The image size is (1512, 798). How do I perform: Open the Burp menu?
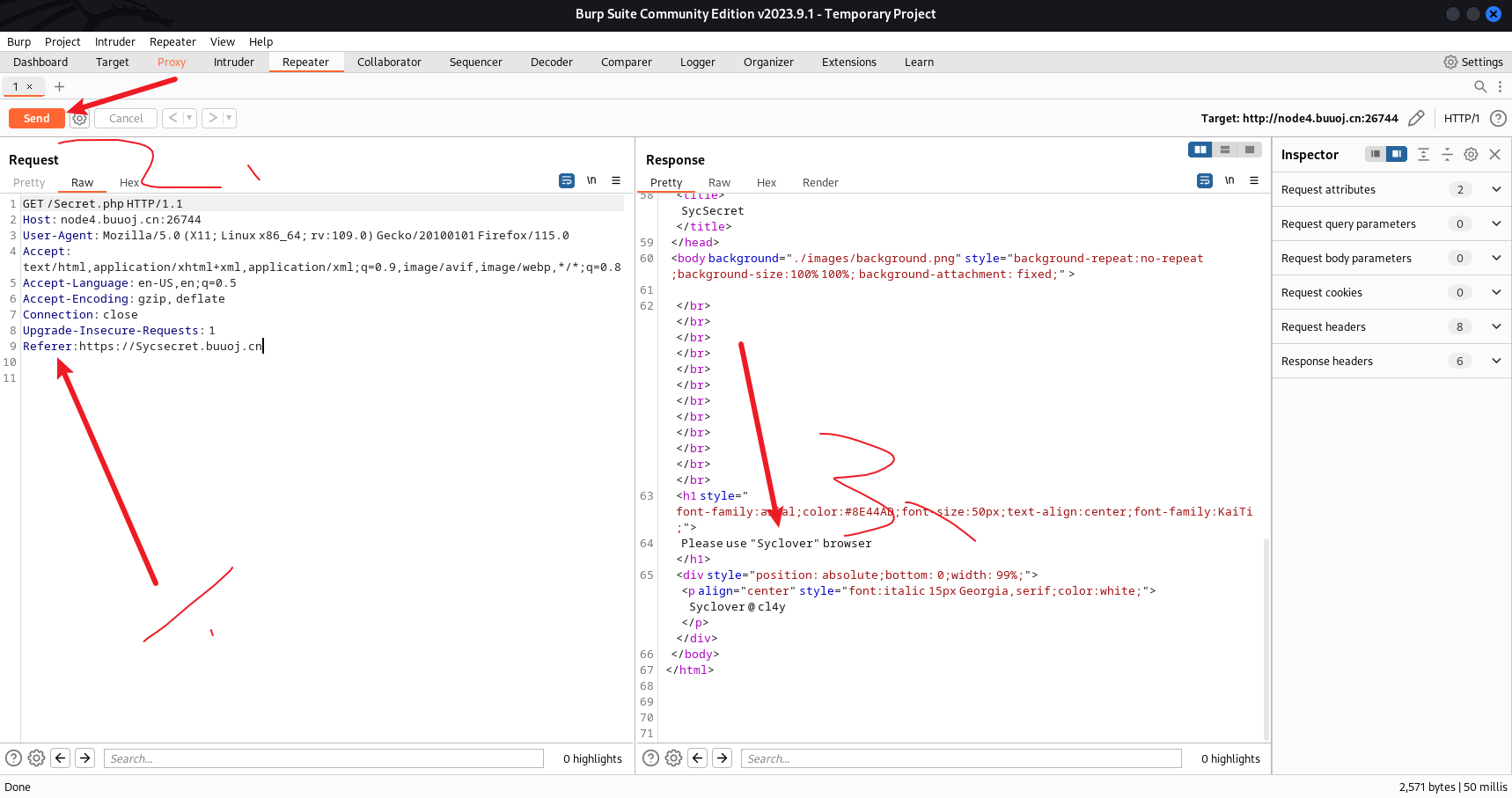tap(18, 41)
